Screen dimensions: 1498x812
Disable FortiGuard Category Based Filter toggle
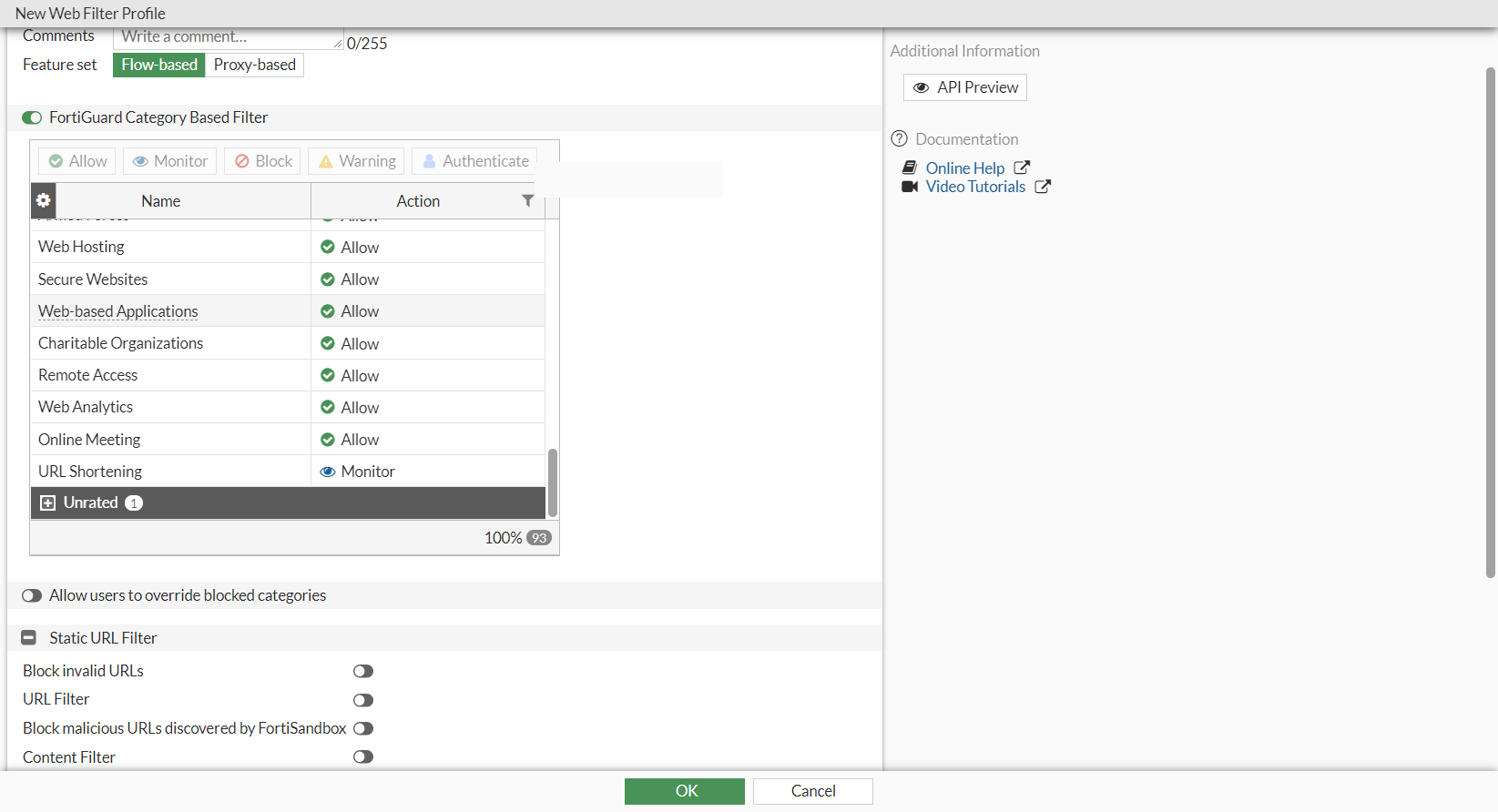pyautogui.click(x=32, y=117)
